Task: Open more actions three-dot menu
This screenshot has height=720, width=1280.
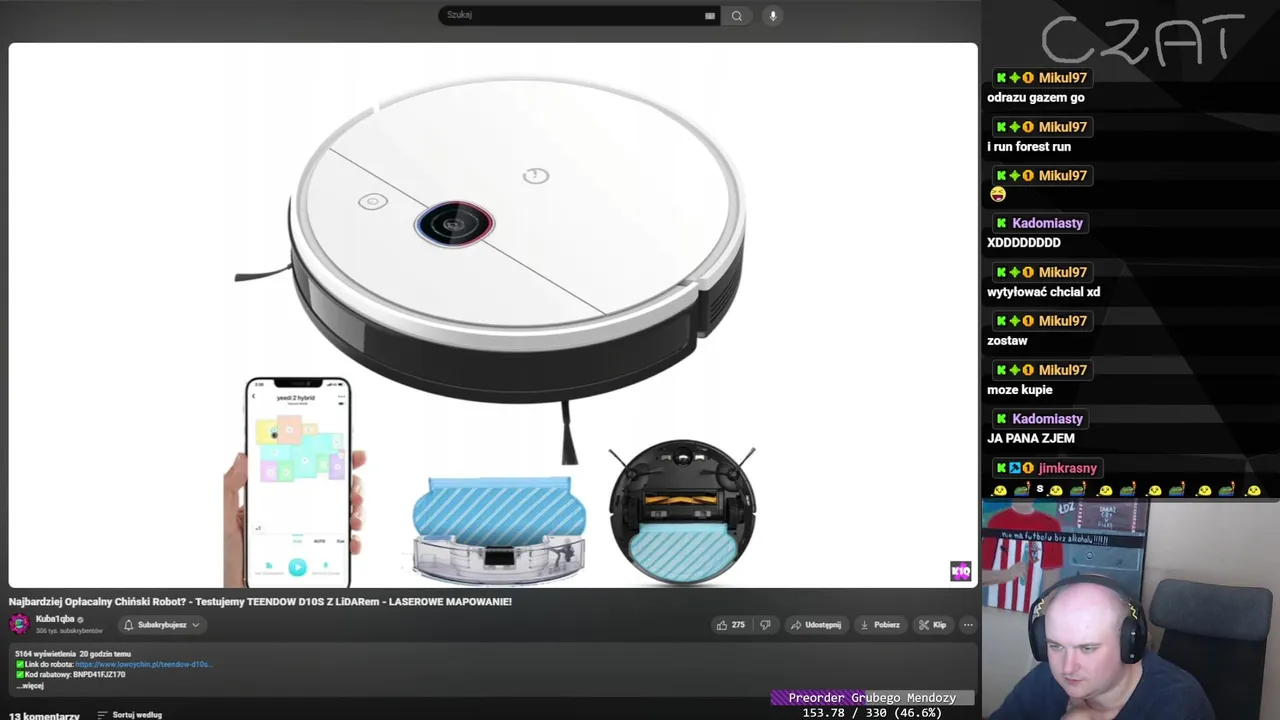Action: 968,625
